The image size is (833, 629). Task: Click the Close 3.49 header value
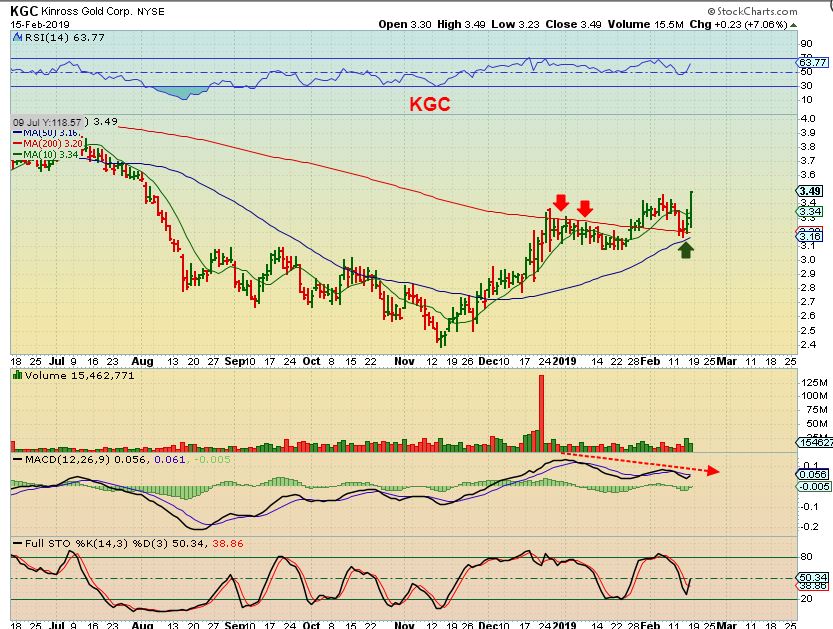pyautogui.click(x=574, y=24)
